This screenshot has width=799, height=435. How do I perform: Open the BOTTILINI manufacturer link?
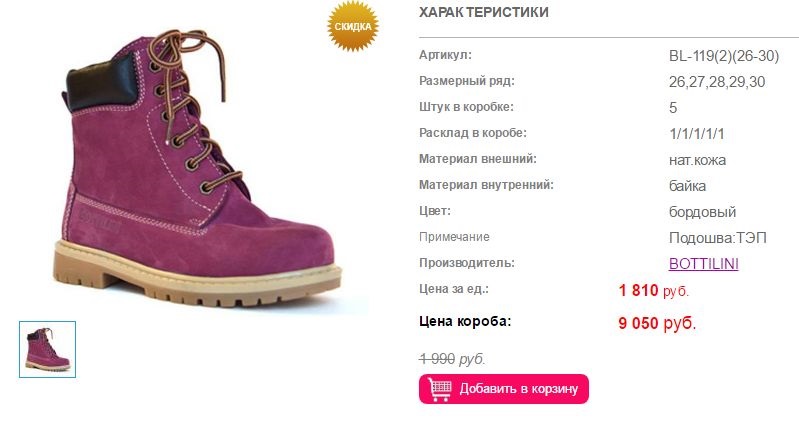coord(703,264)
